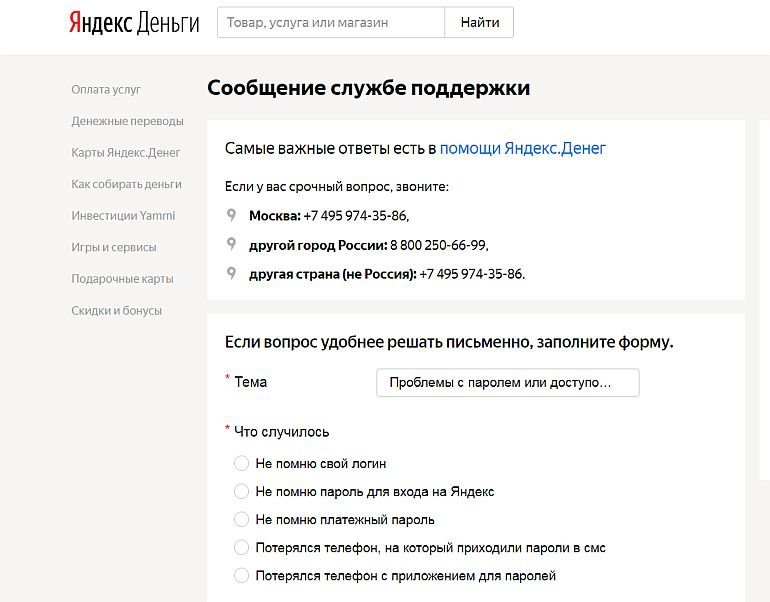Follow the 'помощи Яндекс.Денег' link
Screen dimensions: 770x602
(x=522, y=148)
